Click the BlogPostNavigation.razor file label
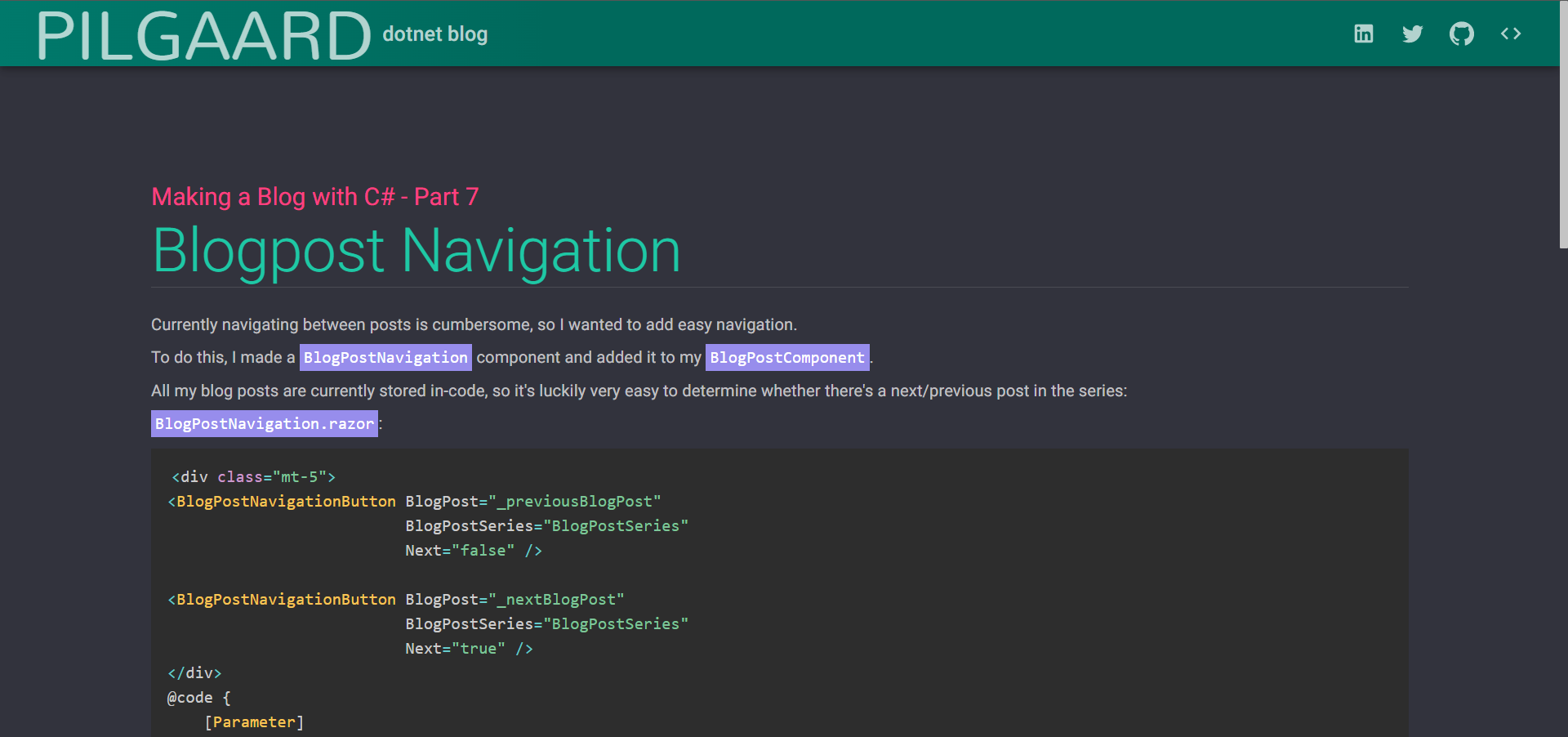1568x737 pixels. point(265,423)
